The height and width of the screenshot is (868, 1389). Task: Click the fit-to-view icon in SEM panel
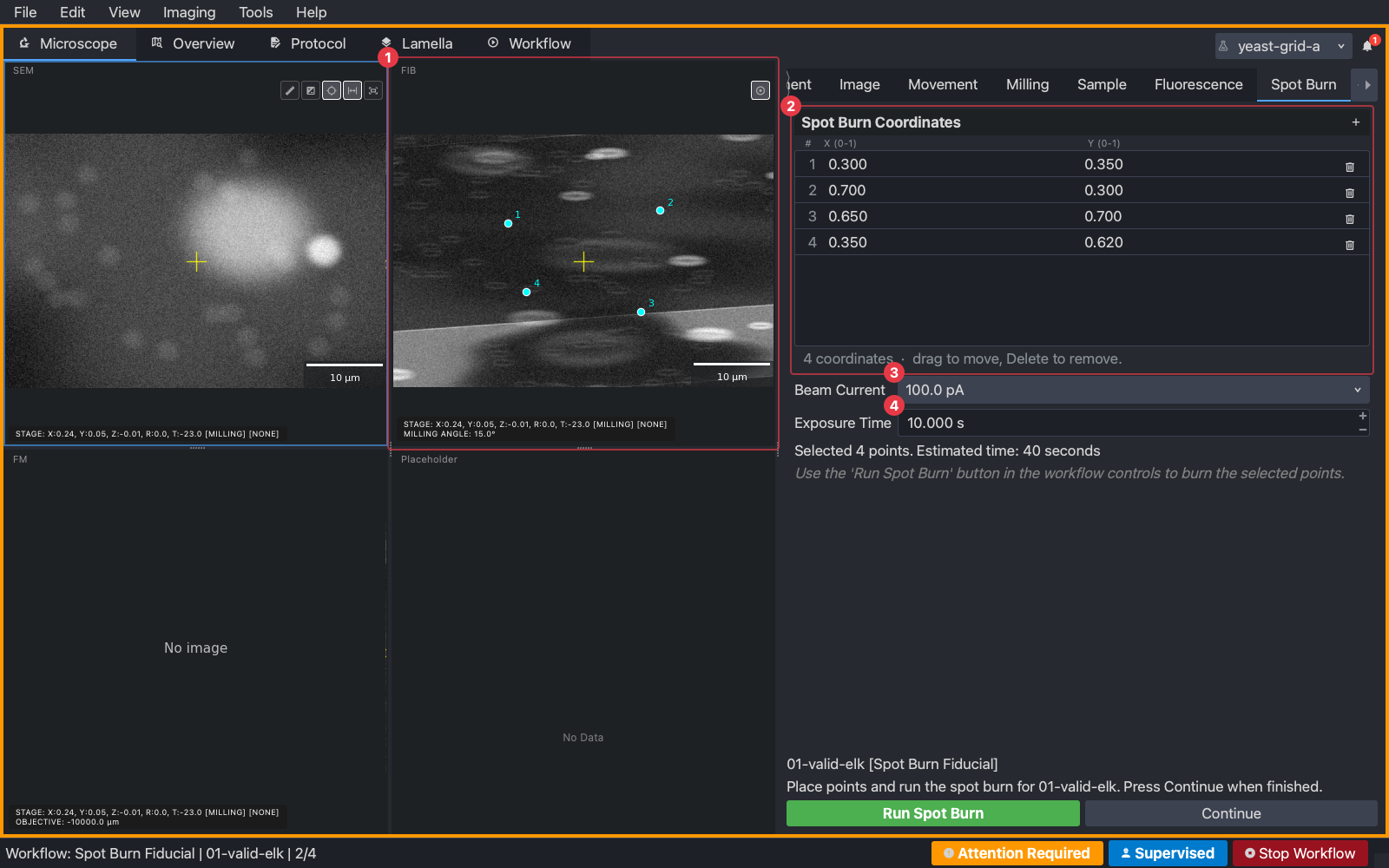pyautogui.click(x=373, y=90)
